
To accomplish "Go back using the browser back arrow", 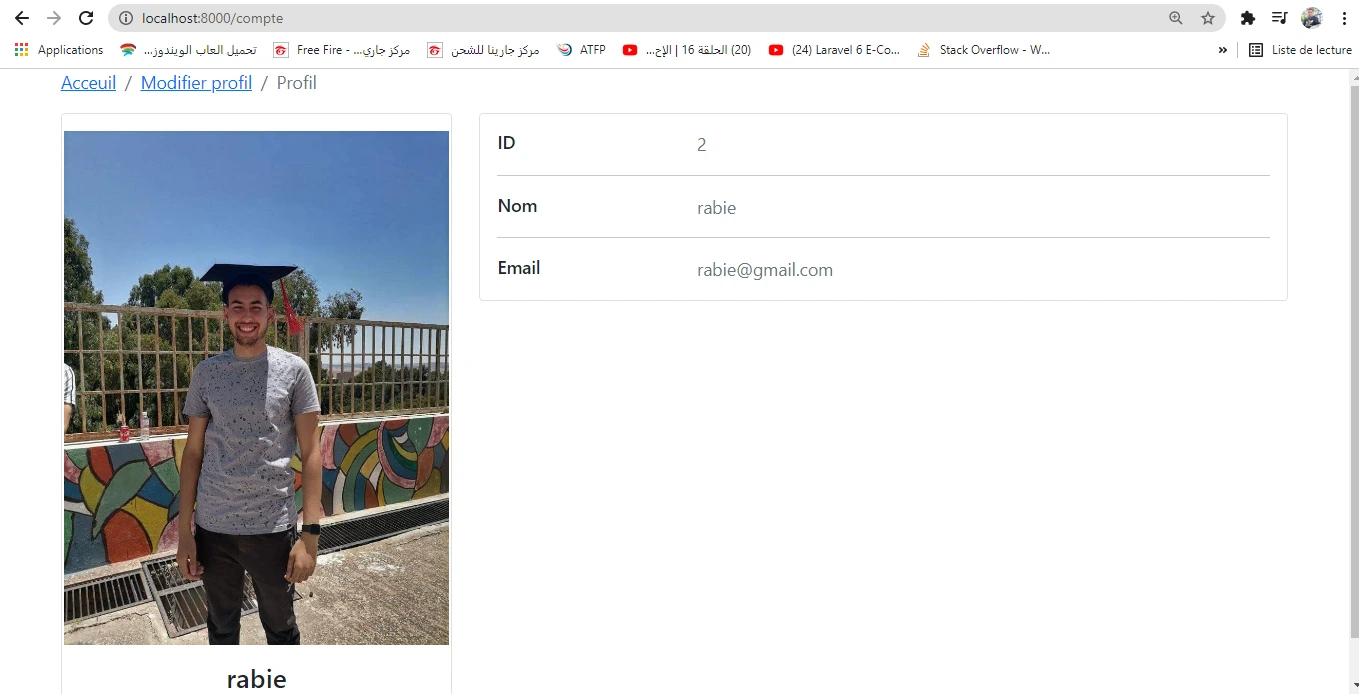I will pos(22,18).
